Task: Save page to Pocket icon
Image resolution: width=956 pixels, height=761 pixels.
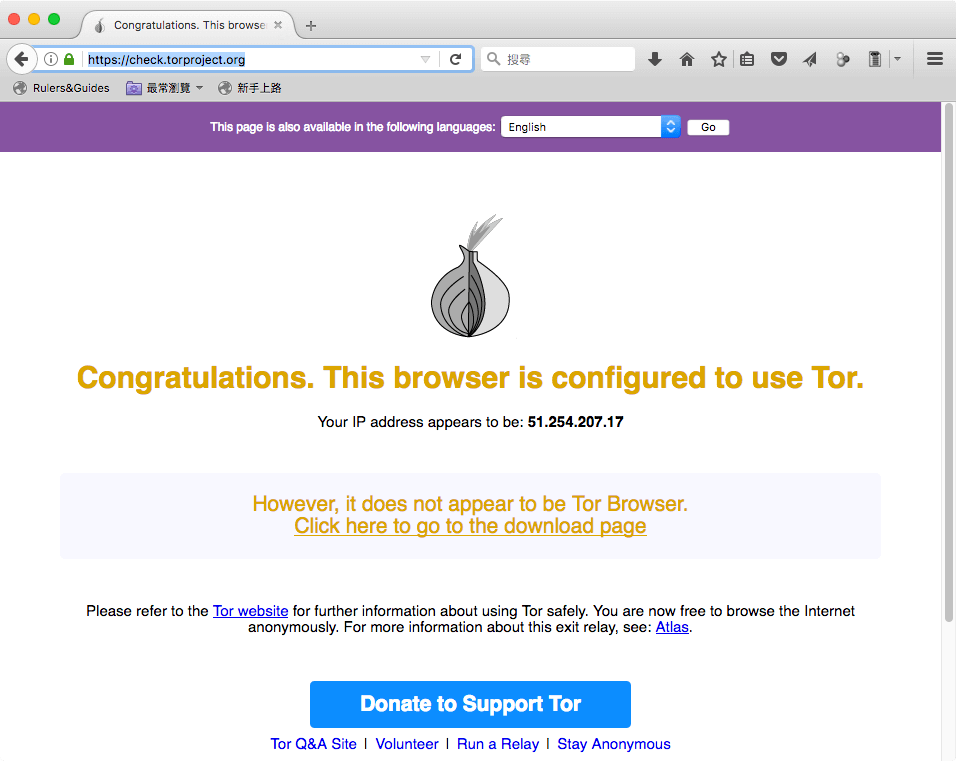Action: pyautogui.click(x=779, y=59)
